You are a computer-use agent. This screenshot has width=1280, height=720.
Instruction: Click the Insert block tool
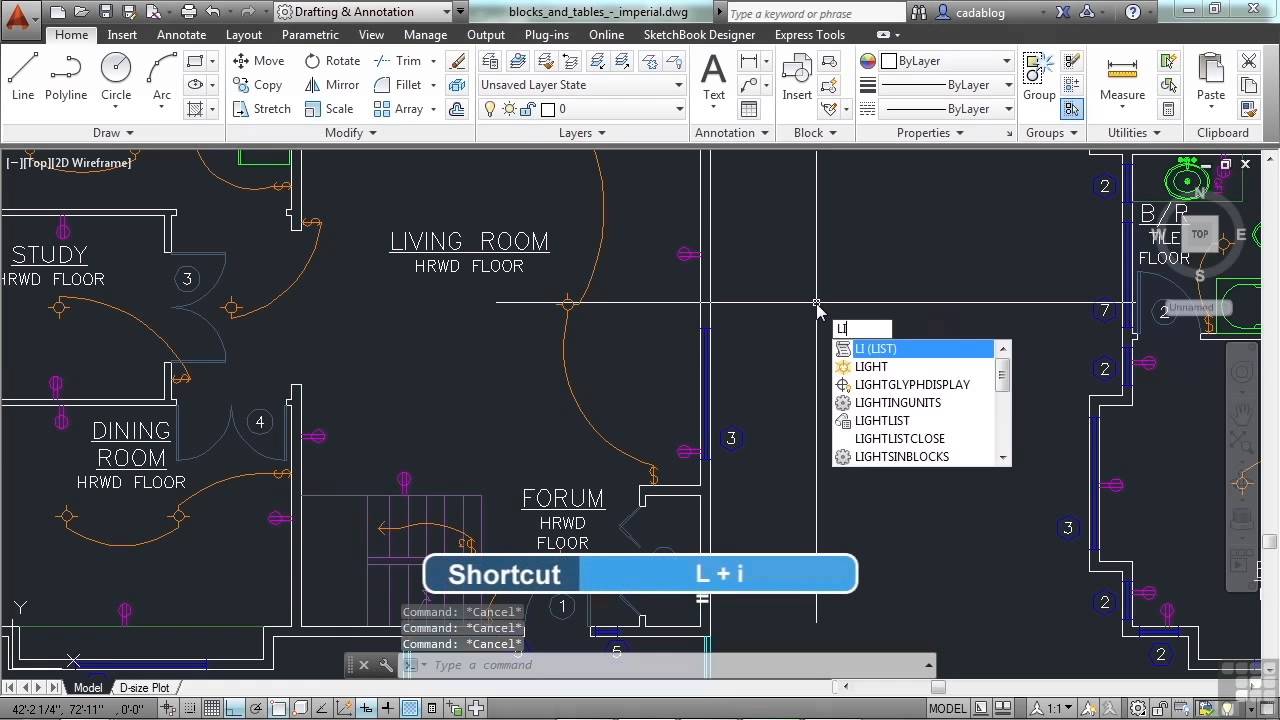[797, 77]
